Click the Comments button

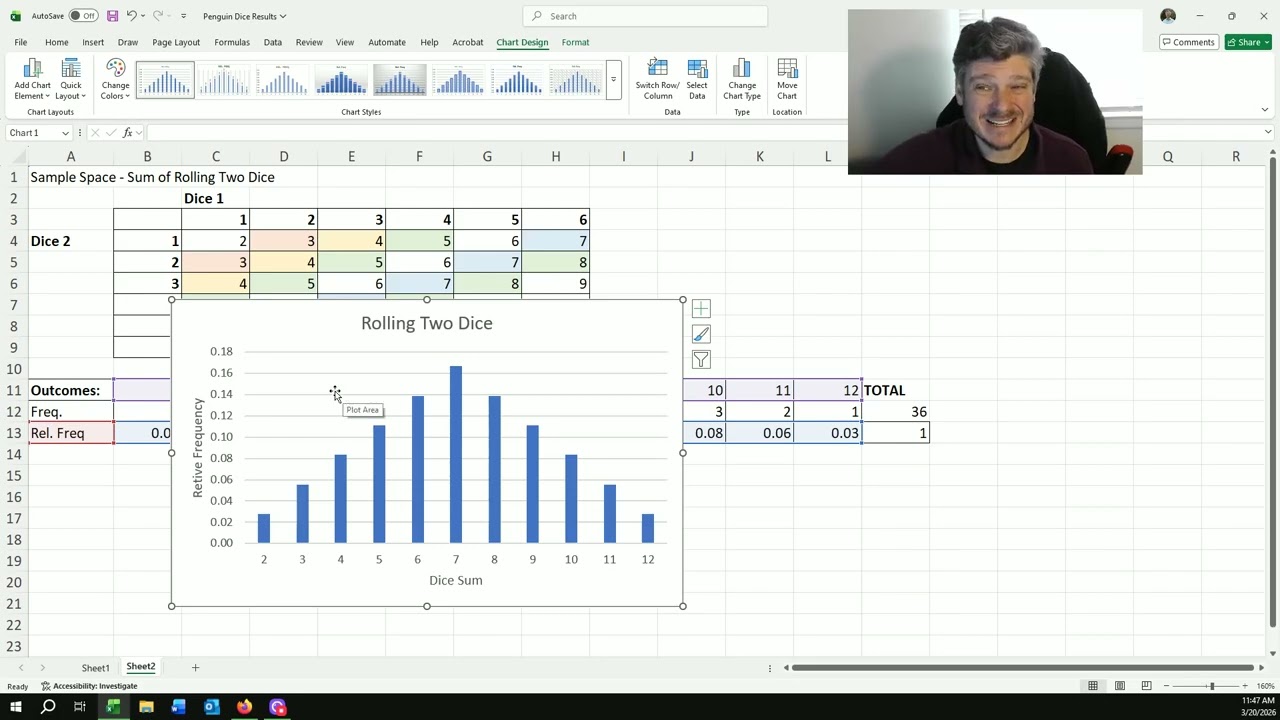(x=1188, y=42)
